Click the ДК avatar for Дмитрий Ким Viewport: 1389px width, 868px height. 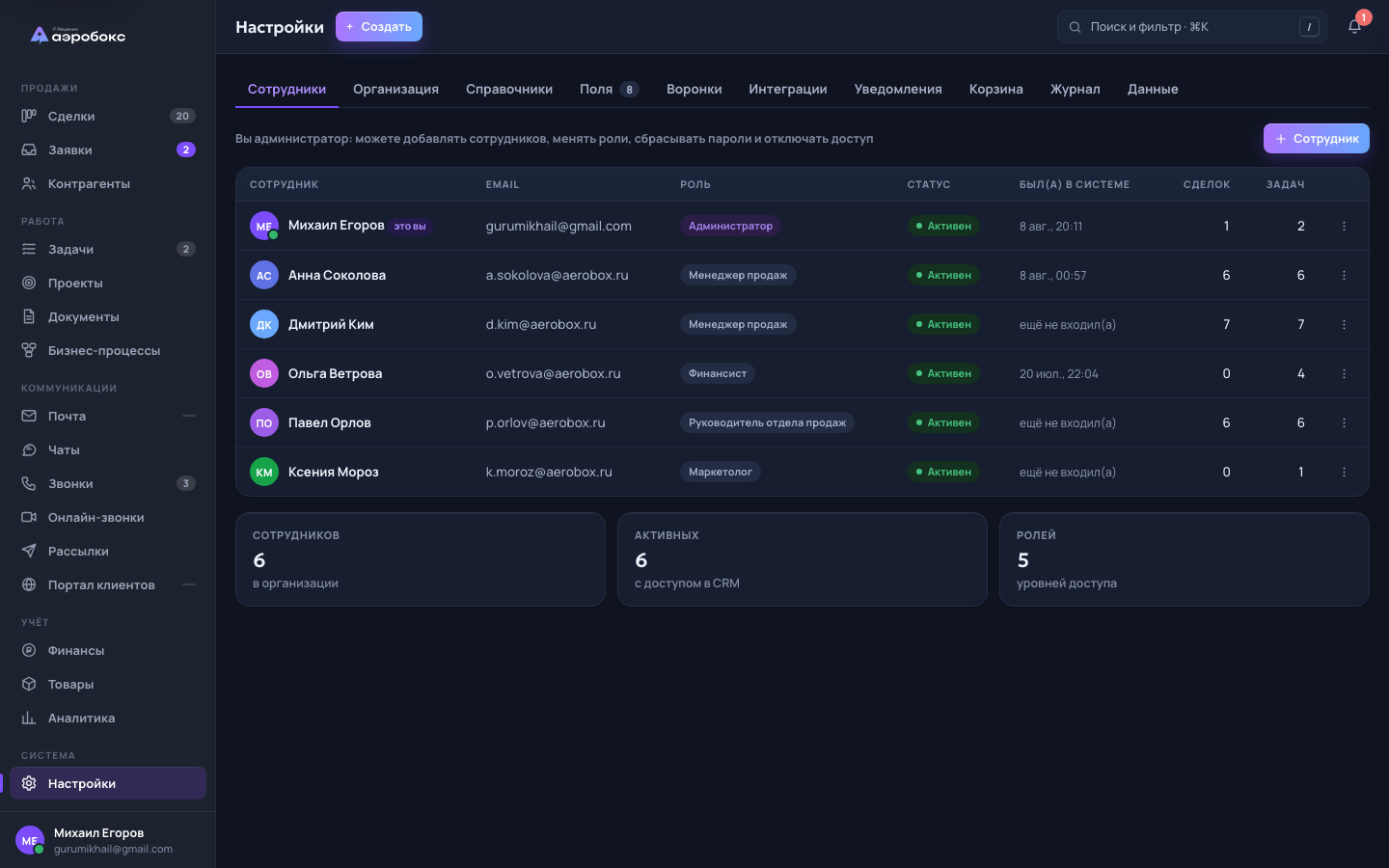(x=264, y=324)
